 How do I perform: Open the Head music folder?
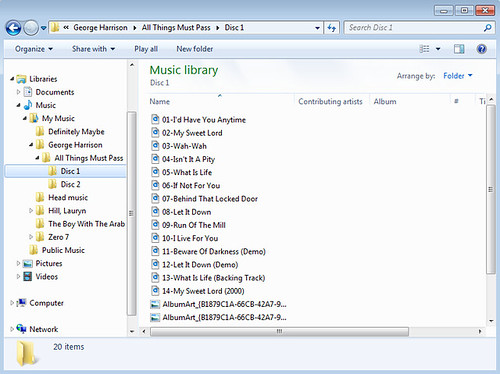pyautogui.click(x=68, y=197)
